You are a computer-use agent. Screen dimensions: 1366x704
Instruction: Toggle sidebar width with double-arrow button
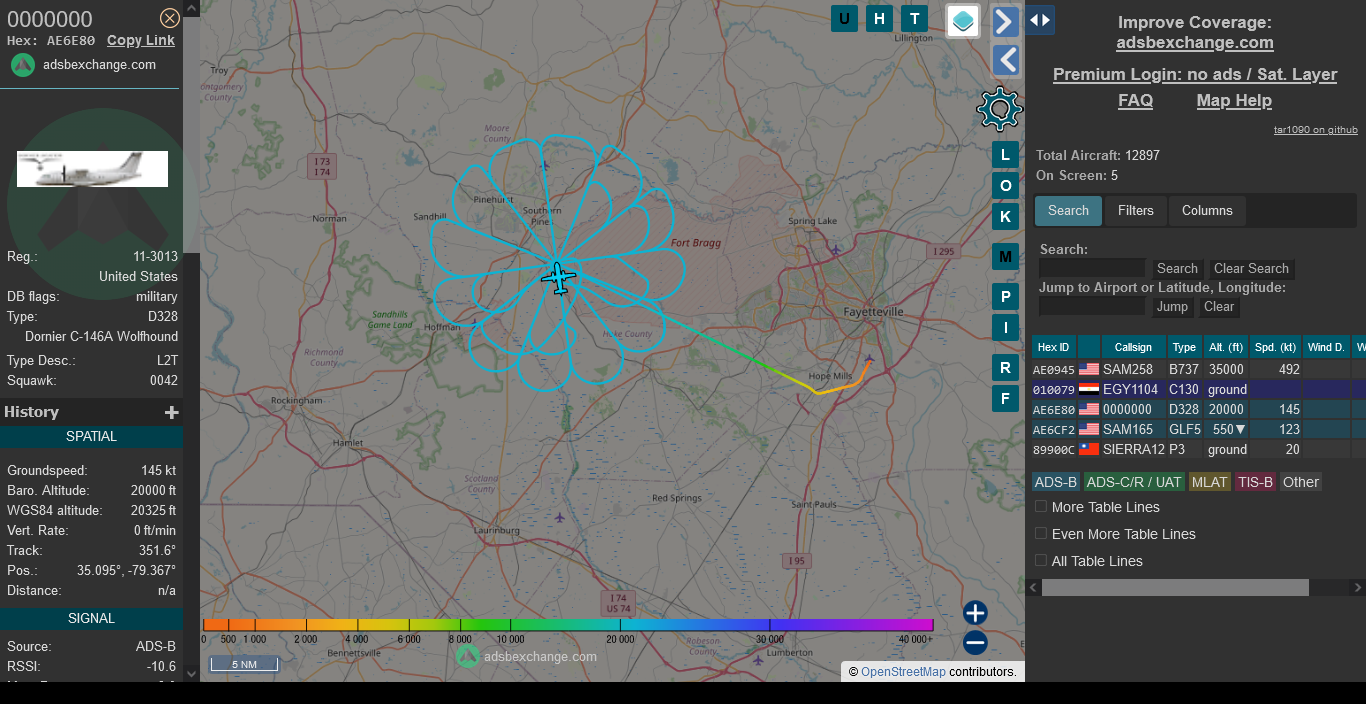pos(1040,20)
